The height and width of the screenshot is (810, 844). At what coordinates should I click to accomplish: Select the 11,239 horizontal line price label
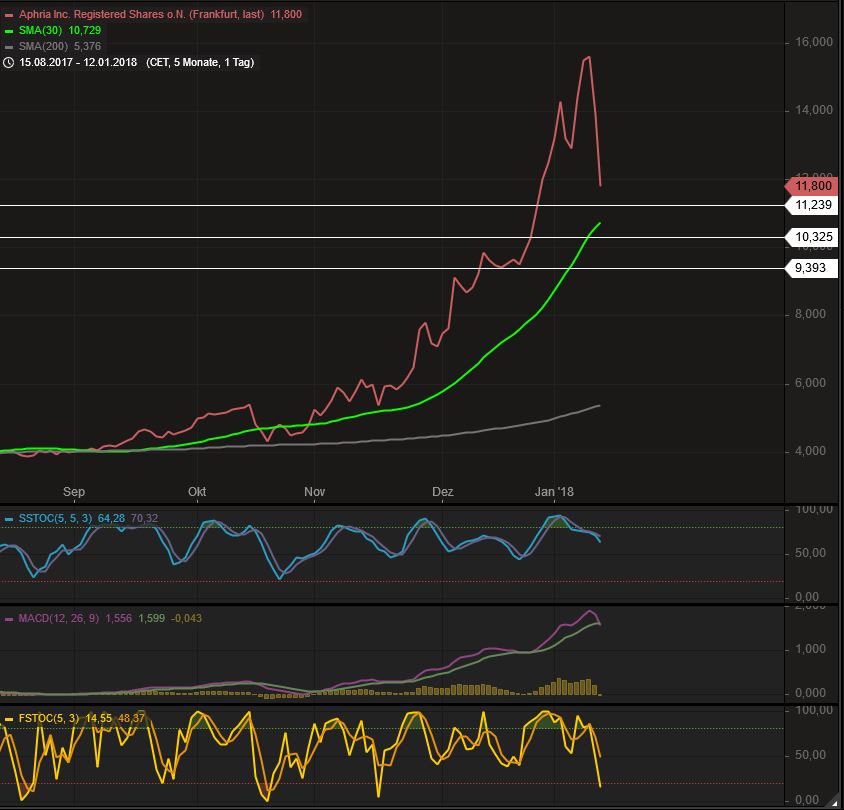(x=812, y=206)
